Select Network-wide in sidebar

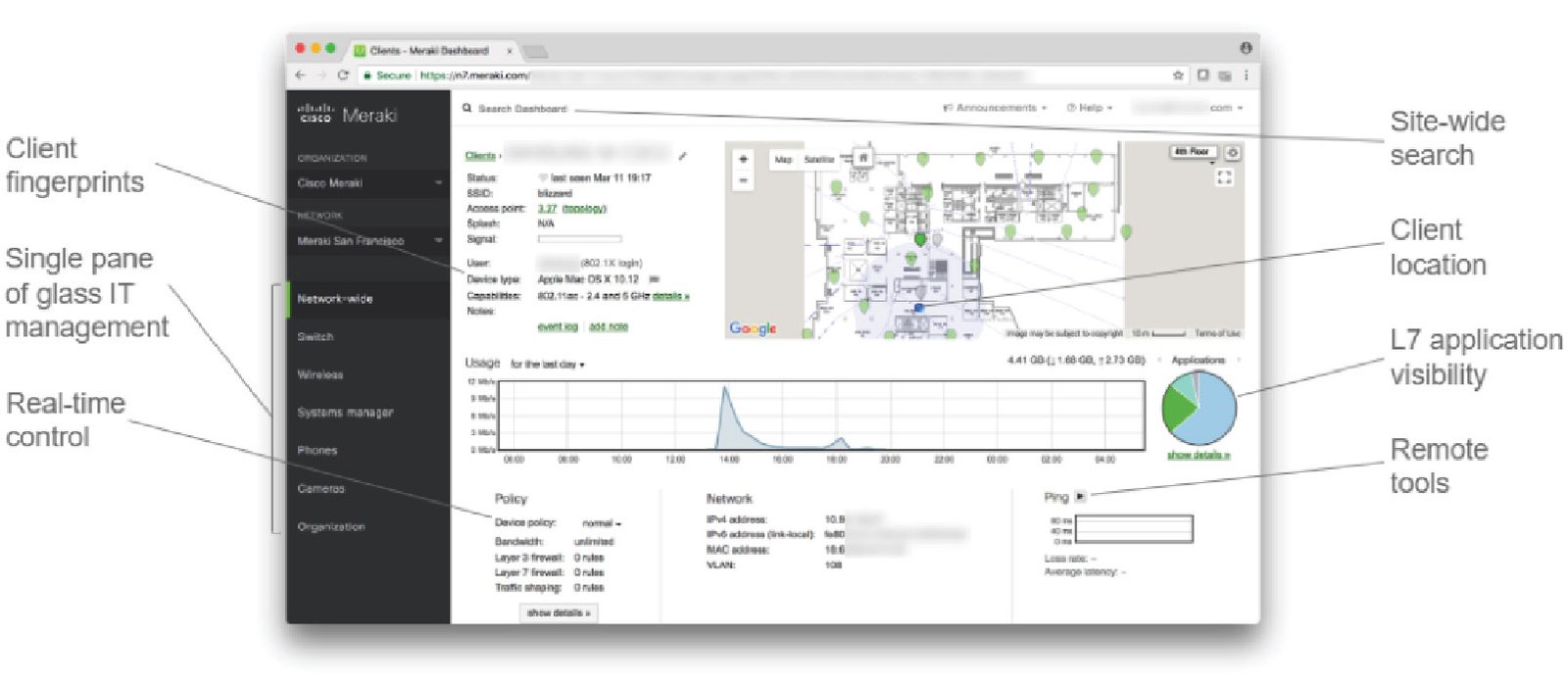tap(368, 299)
